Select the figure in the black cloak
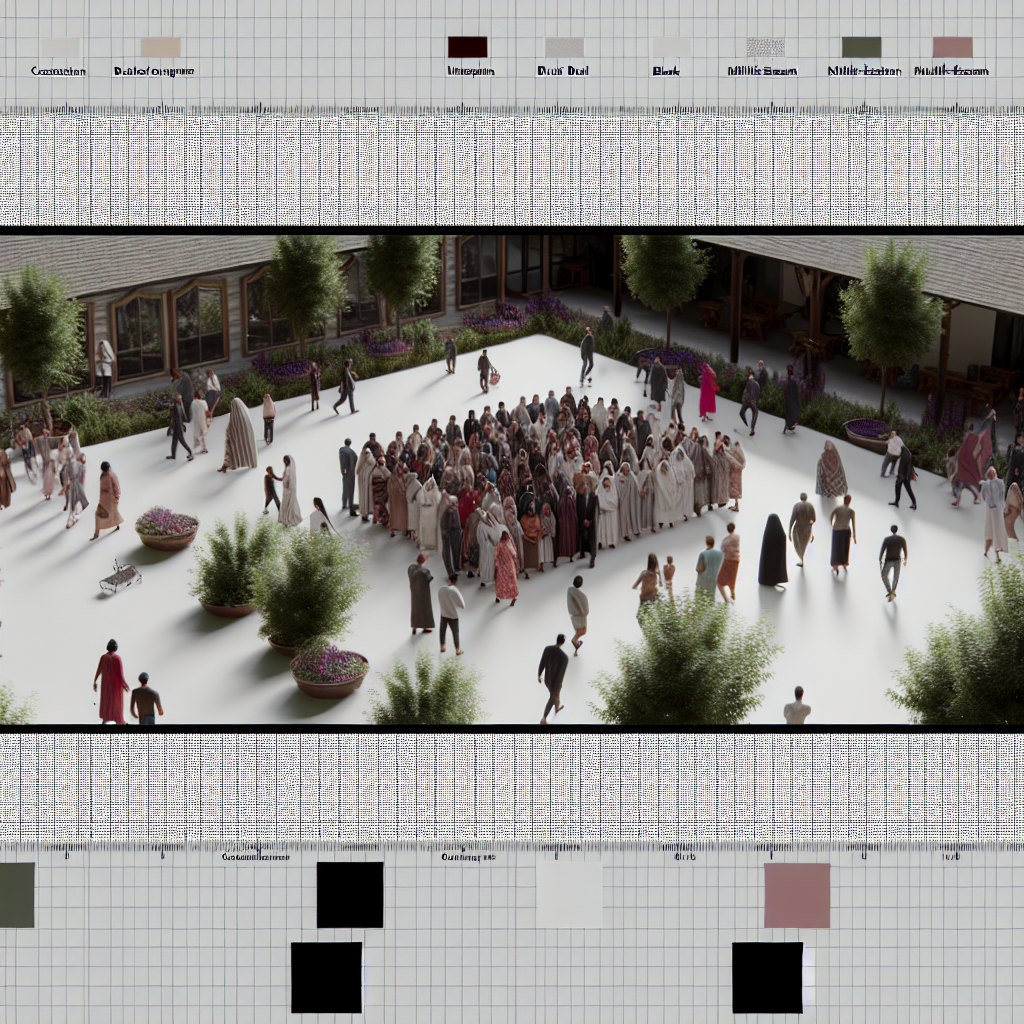 [772, 551]
